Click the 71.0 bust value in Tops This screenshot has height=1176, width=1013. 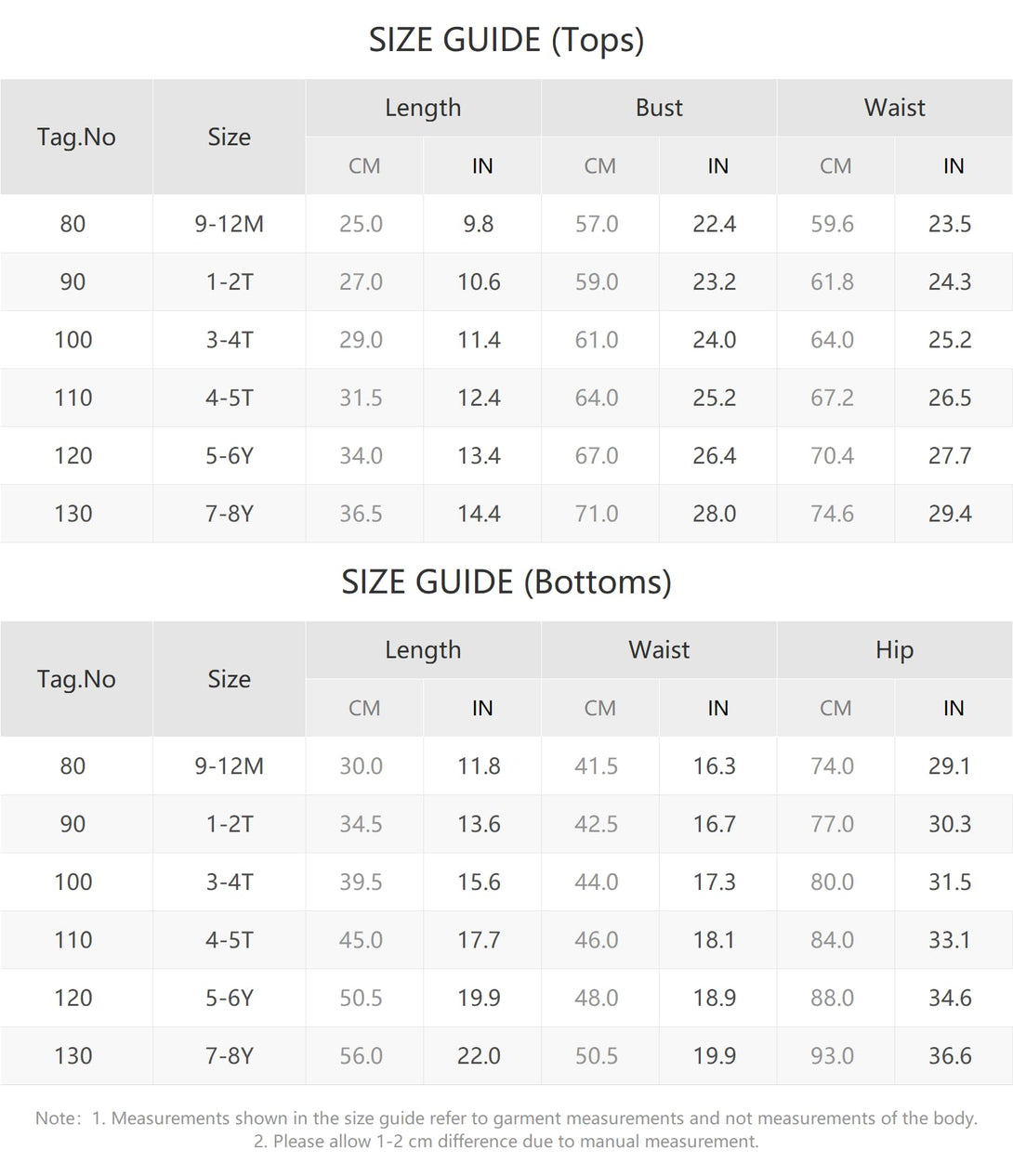597,514
